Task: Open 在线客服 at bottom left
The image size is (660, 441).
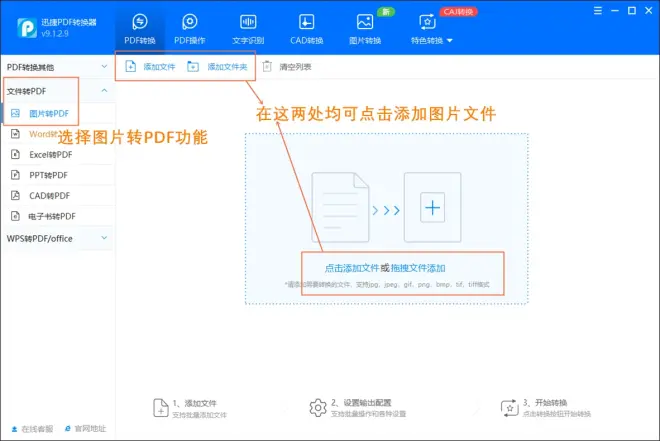Action: point(32,429)
